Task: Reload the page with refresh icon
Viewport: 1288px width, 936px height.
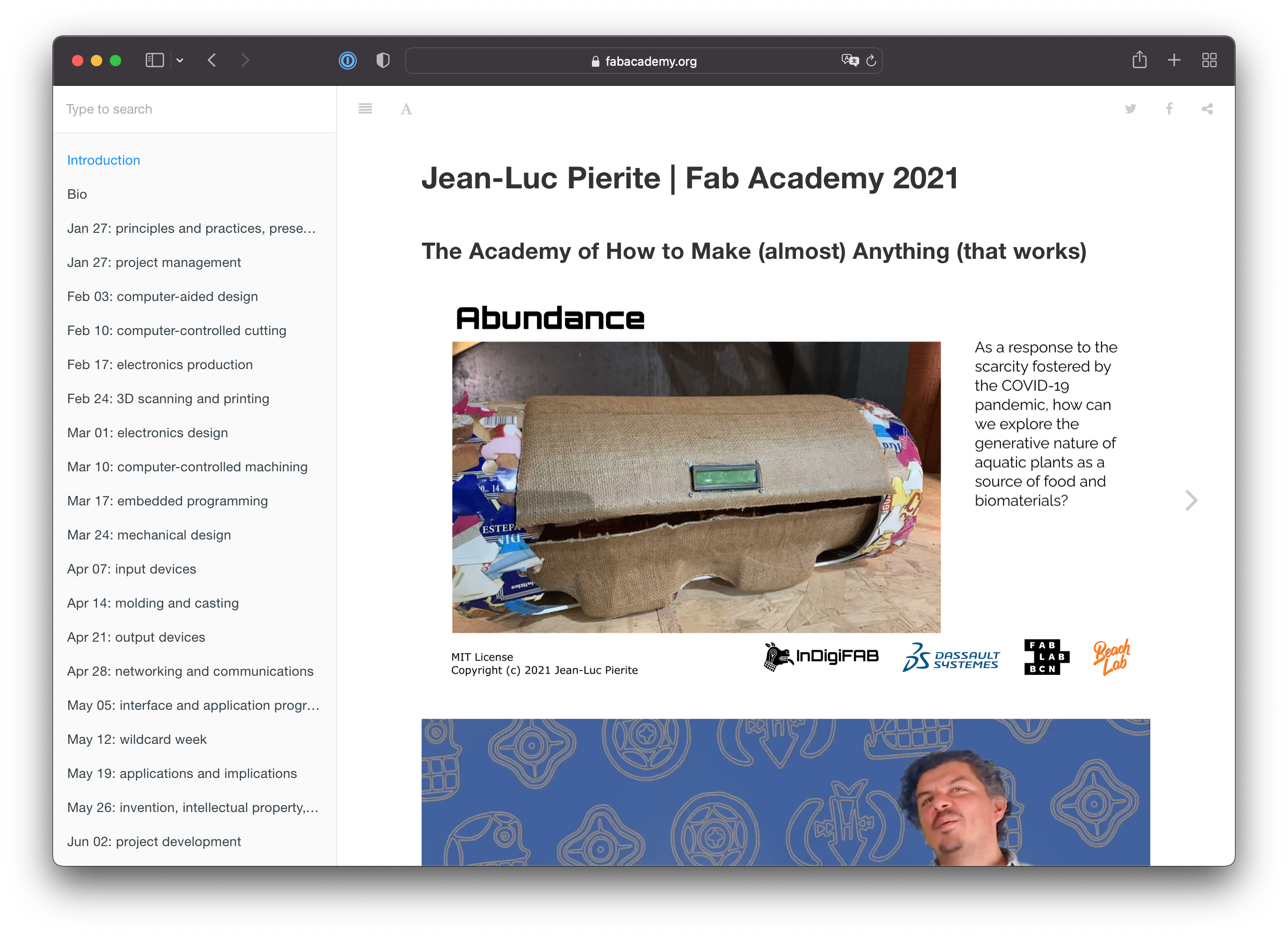Action: (871, 60)
